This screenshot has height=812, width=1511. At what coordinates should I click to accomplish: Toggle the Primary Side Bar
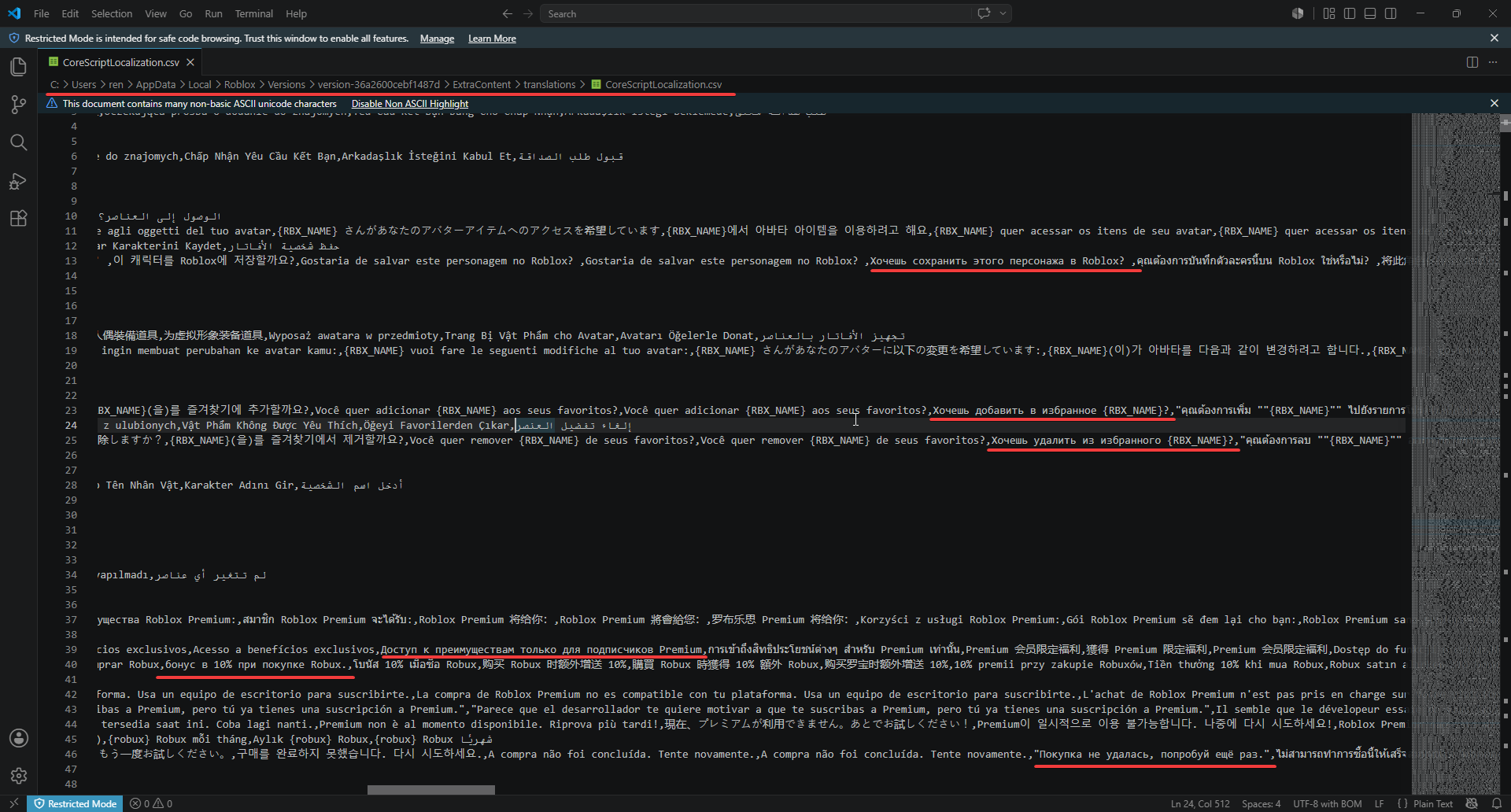pyautogui.click(x=1350, y=13)
